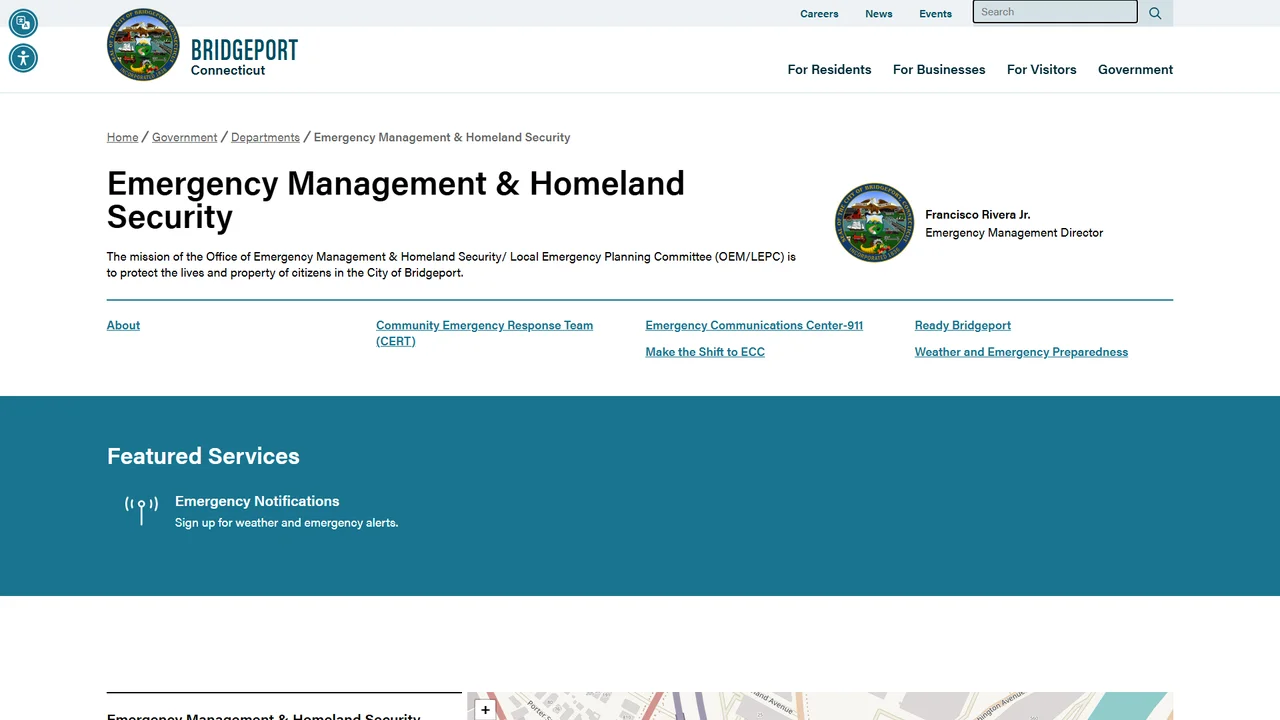
Task: Open Weather and Emergency Preparedness link
Action: pyautogui.click(x=1021, y=352)
